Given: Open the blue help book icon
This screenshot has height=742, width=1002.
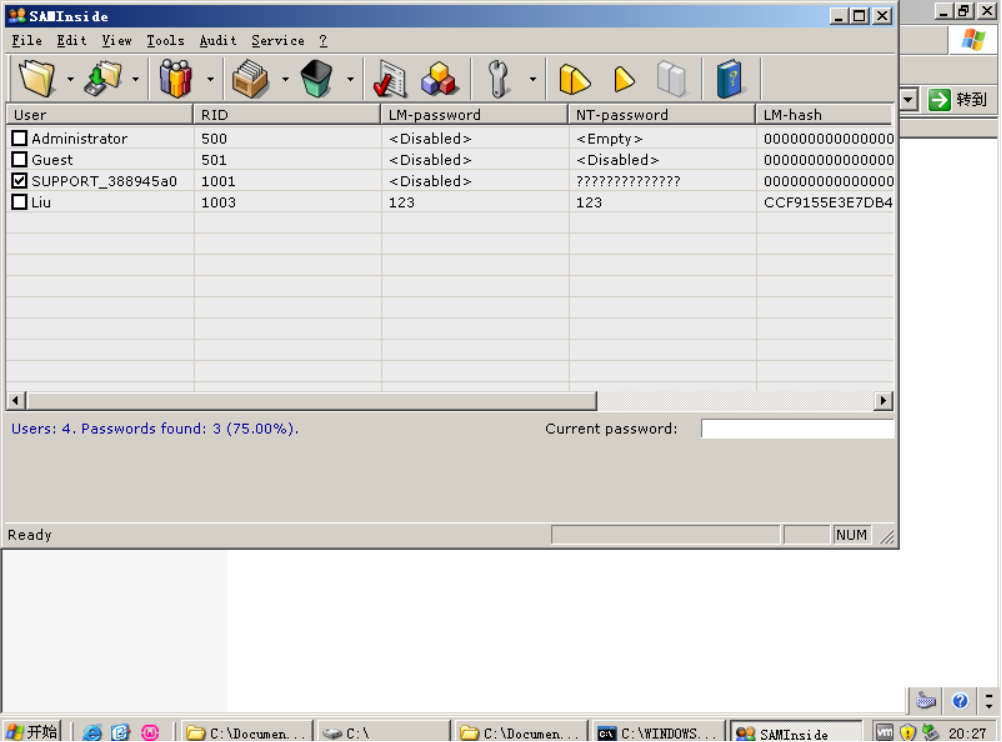Looking at the screenshot, I should click(x=729, y=79).
